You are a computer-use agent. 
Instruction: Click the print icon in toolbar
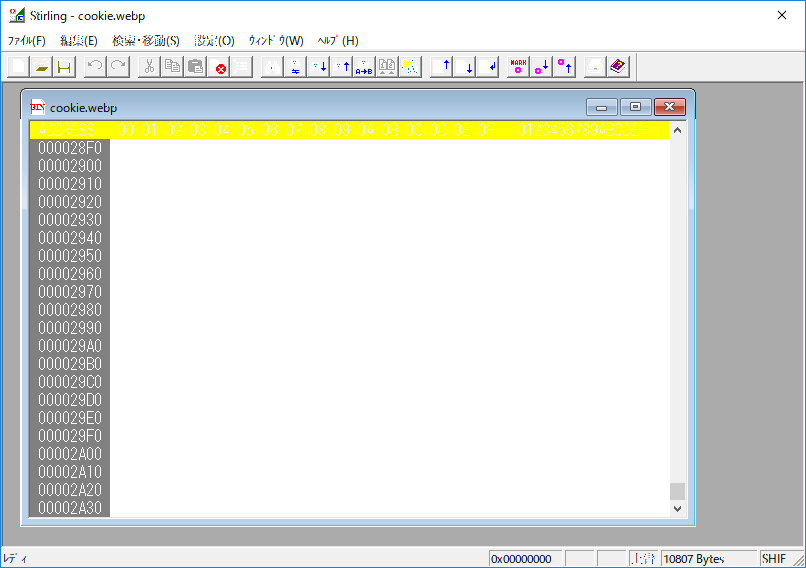coord(595,67)
